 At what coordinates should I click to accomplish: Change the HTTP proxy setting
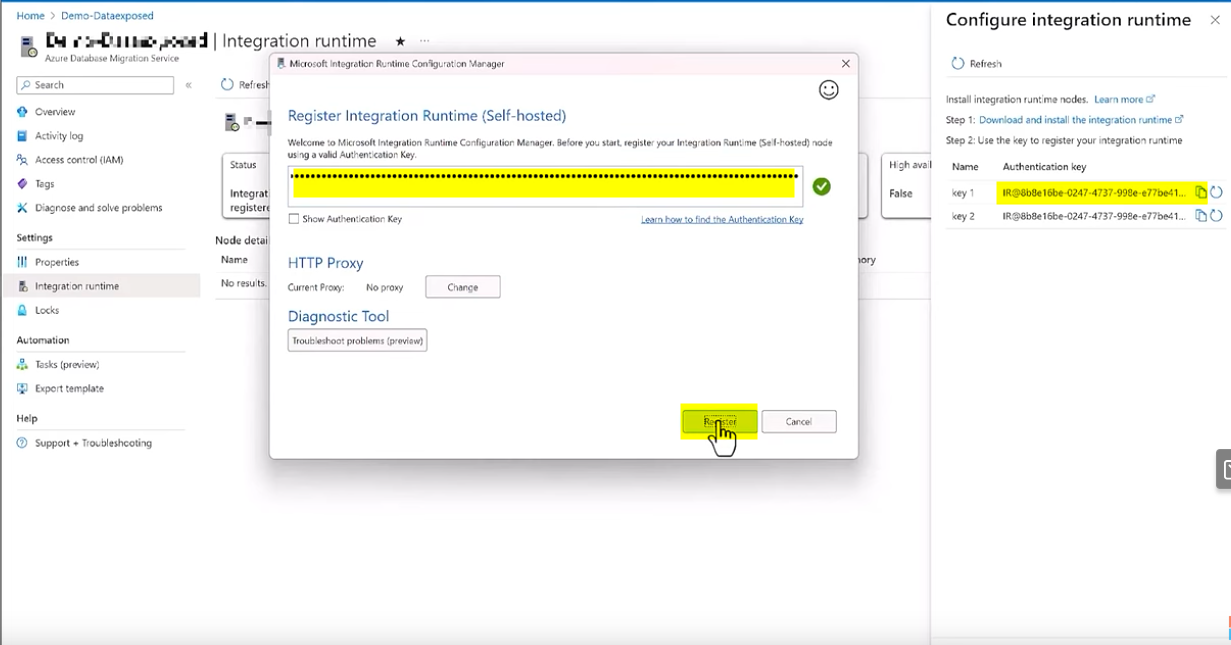coord(462,287)
